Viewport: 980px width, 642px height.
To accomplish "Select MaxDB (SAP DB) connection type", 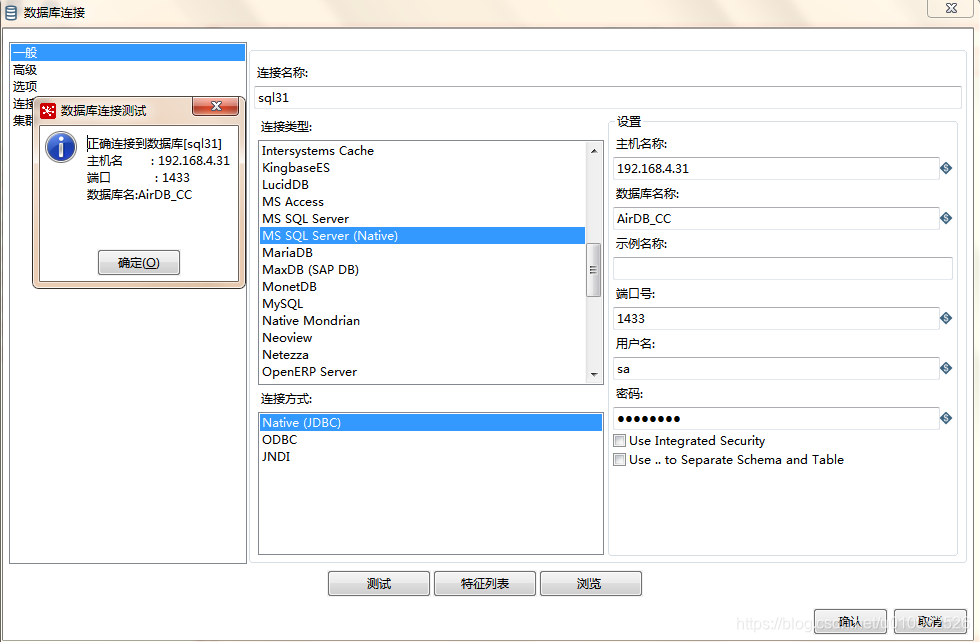I will 422,269.
